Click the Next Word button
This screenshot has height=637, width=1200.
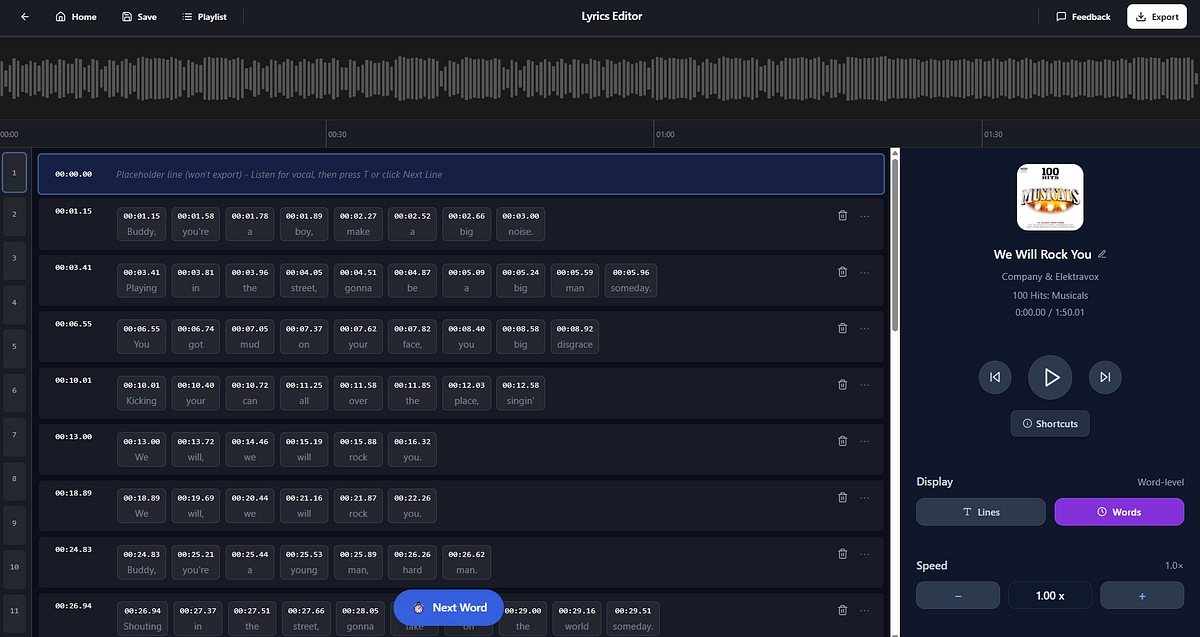click(x=448, y=607)
